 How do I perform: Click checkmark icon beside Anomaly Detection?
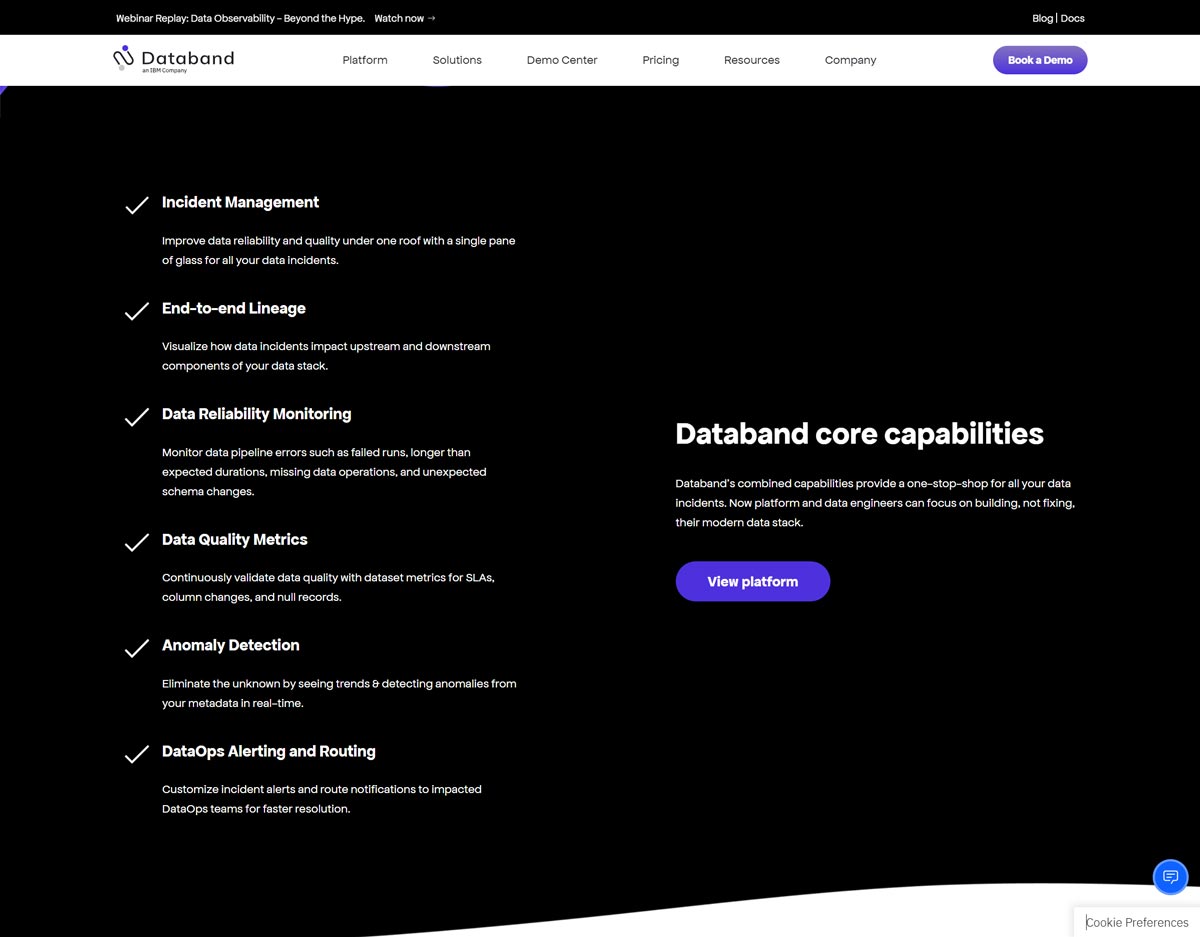click(137, 648)
